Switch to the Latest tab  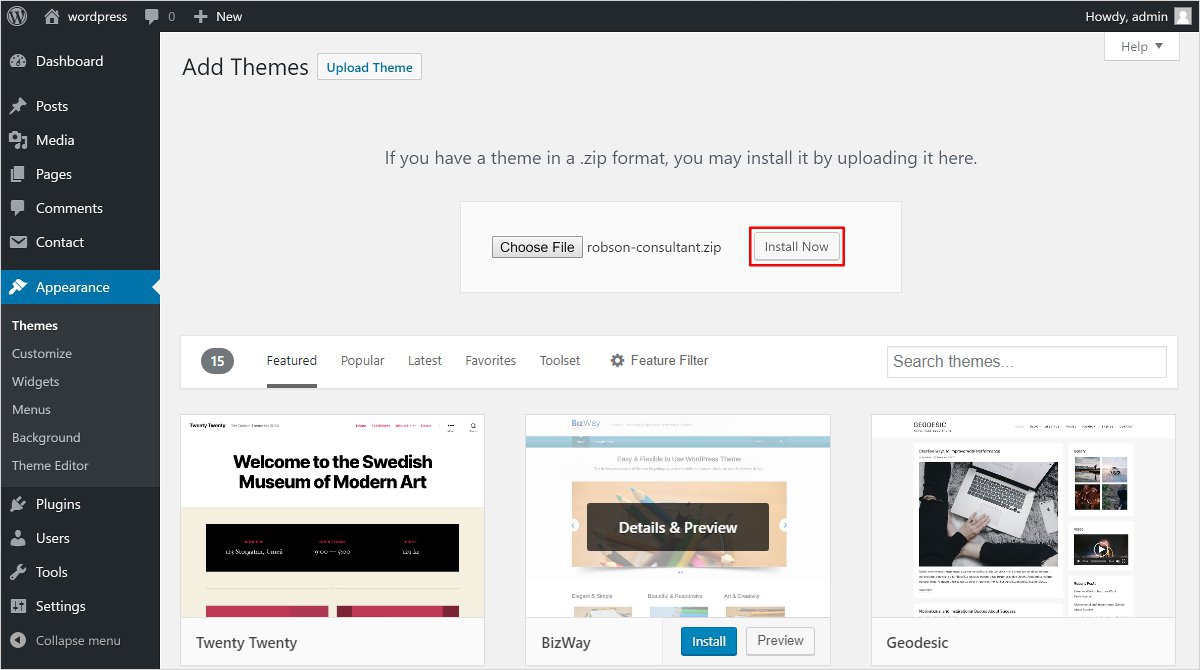pyautogui.click(x=425, y=361)
